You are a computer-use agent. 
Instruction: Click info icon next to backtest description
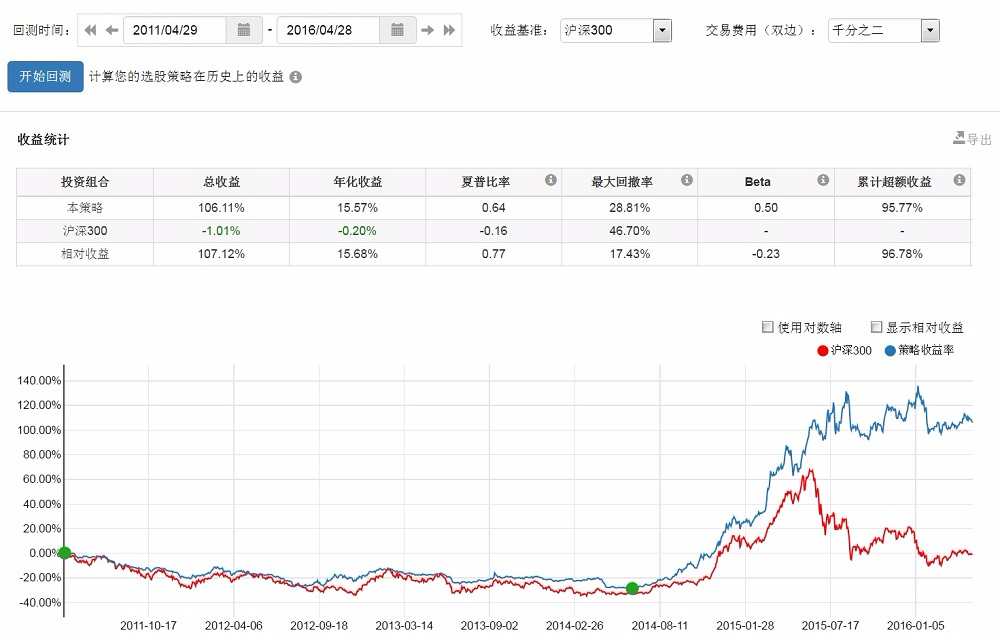[296, 77]
